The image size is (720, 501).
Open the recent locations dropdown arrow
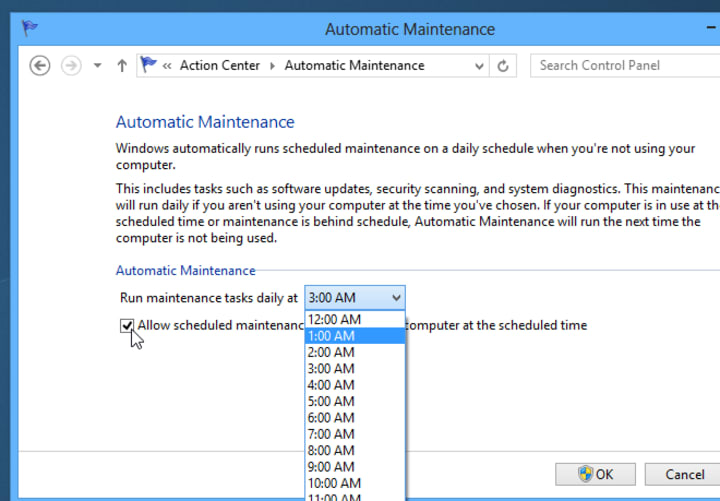(x=97, y=66)
